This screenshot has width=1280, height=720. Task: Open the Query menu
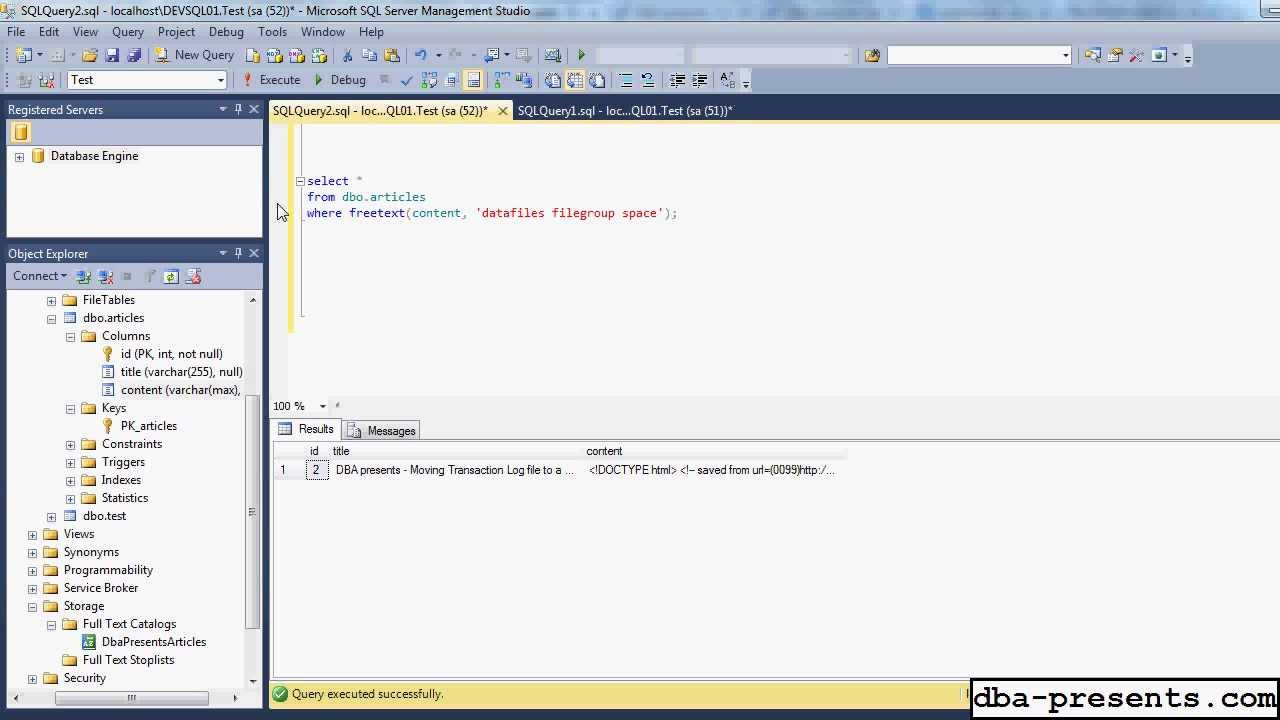[x=128, y=32]
